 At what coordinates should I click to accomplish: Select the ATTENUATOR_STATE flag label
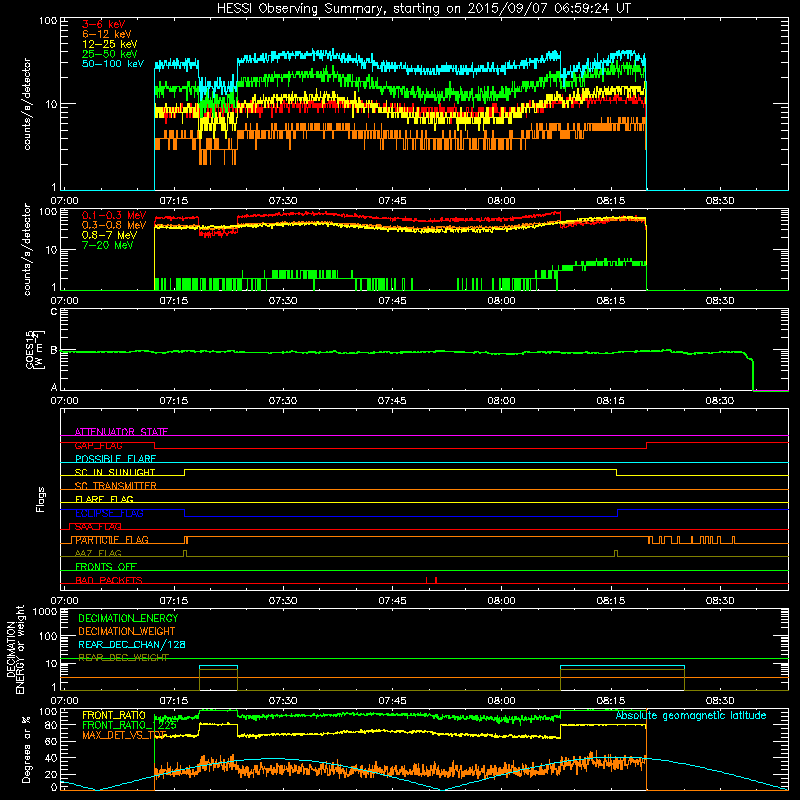coord(121,432)
